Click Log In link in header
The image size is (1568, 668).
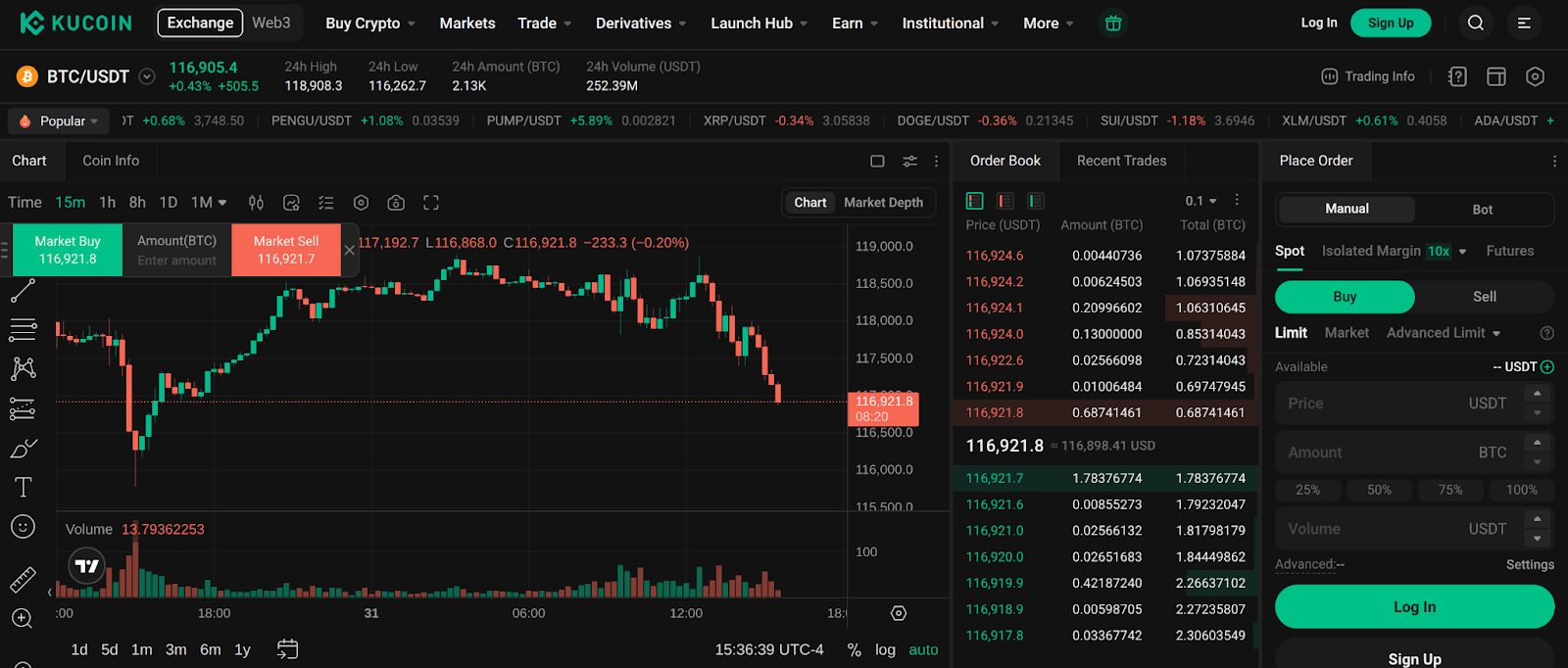click(x=1319, y=23)
